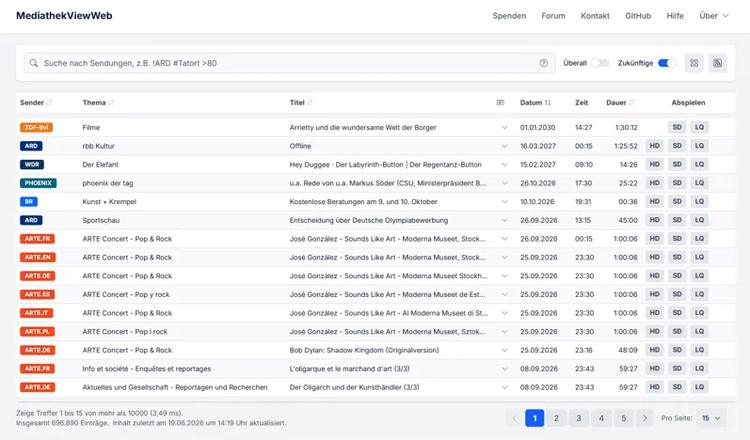Click ARD badge in Sportschau row
This screenshot has width=750, height=440.
[x=31, y=220]
